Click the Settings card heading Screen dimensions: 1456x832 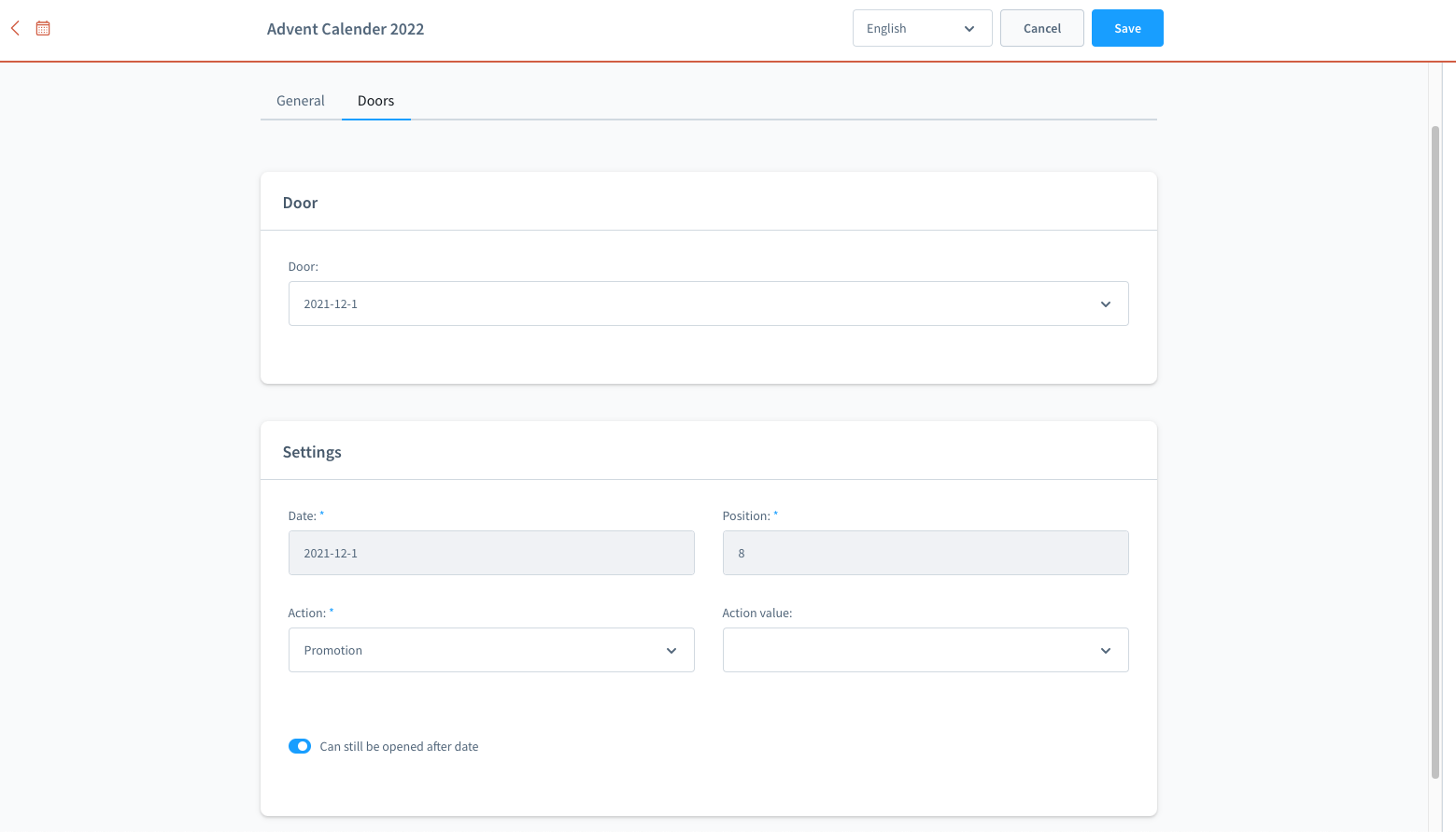(312, 452)
